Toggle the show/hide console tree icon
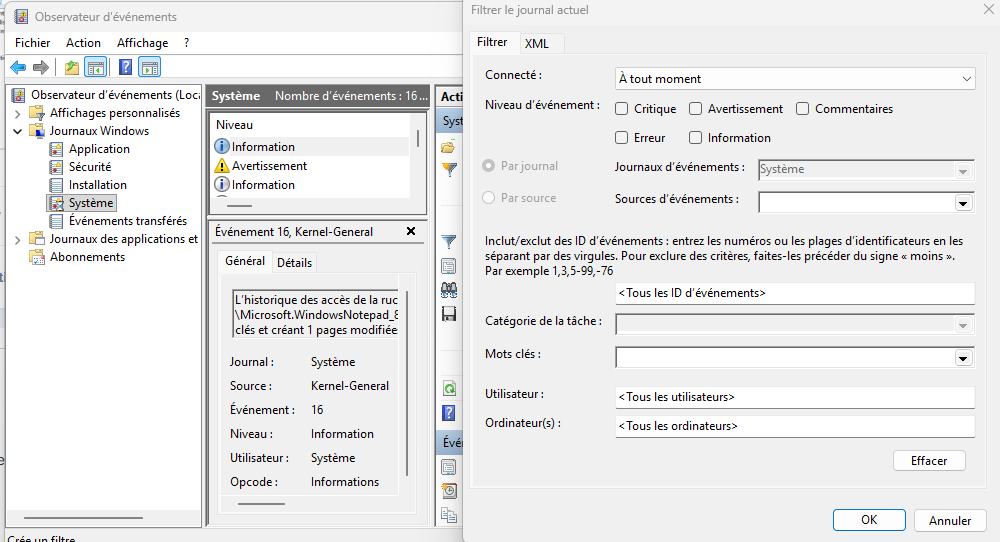Screen dimensions: 1000x542 click(96, 67)
